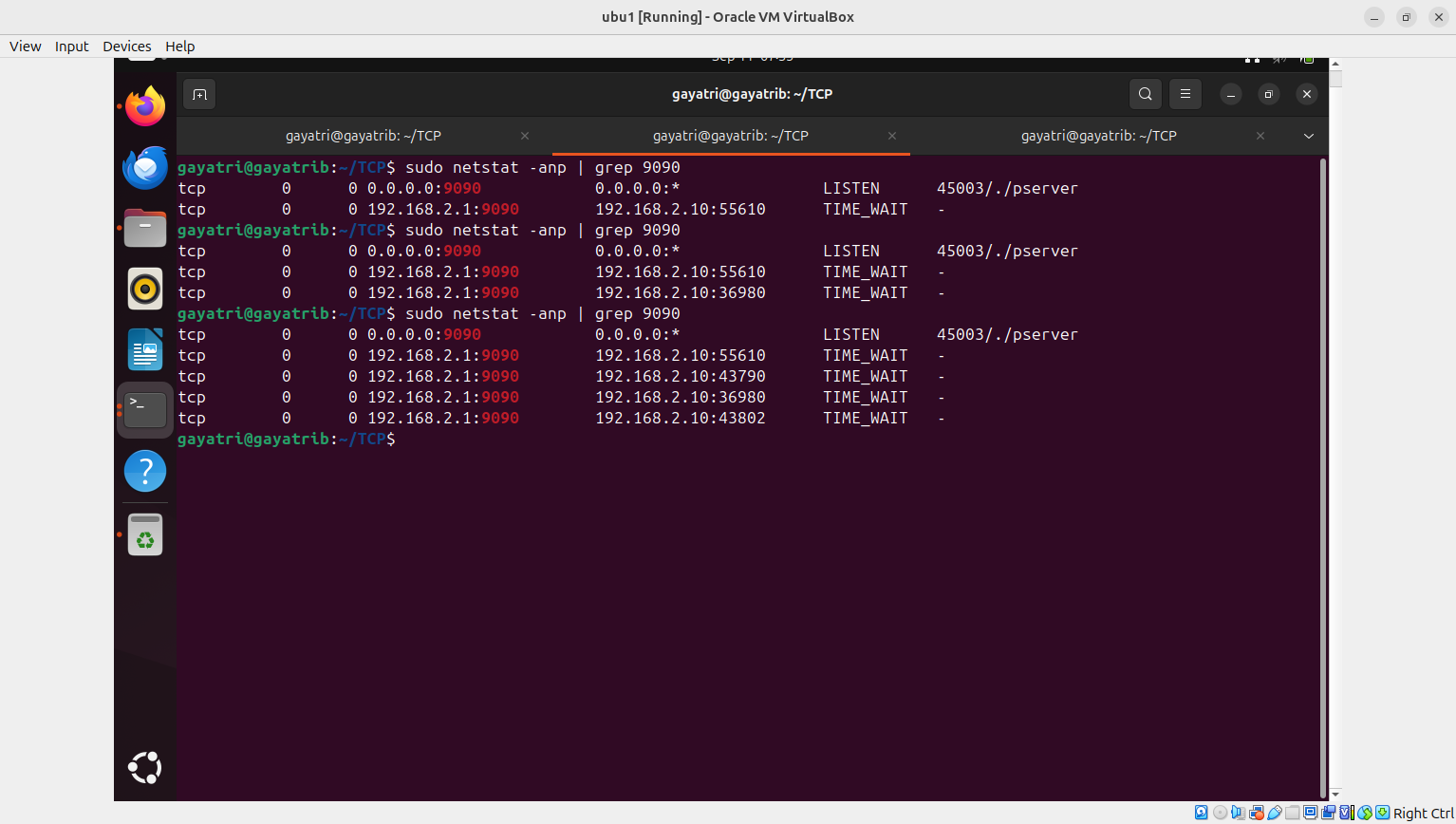Open the Help question mark icon
This screenshot has height=824, width=1456.
145,471
